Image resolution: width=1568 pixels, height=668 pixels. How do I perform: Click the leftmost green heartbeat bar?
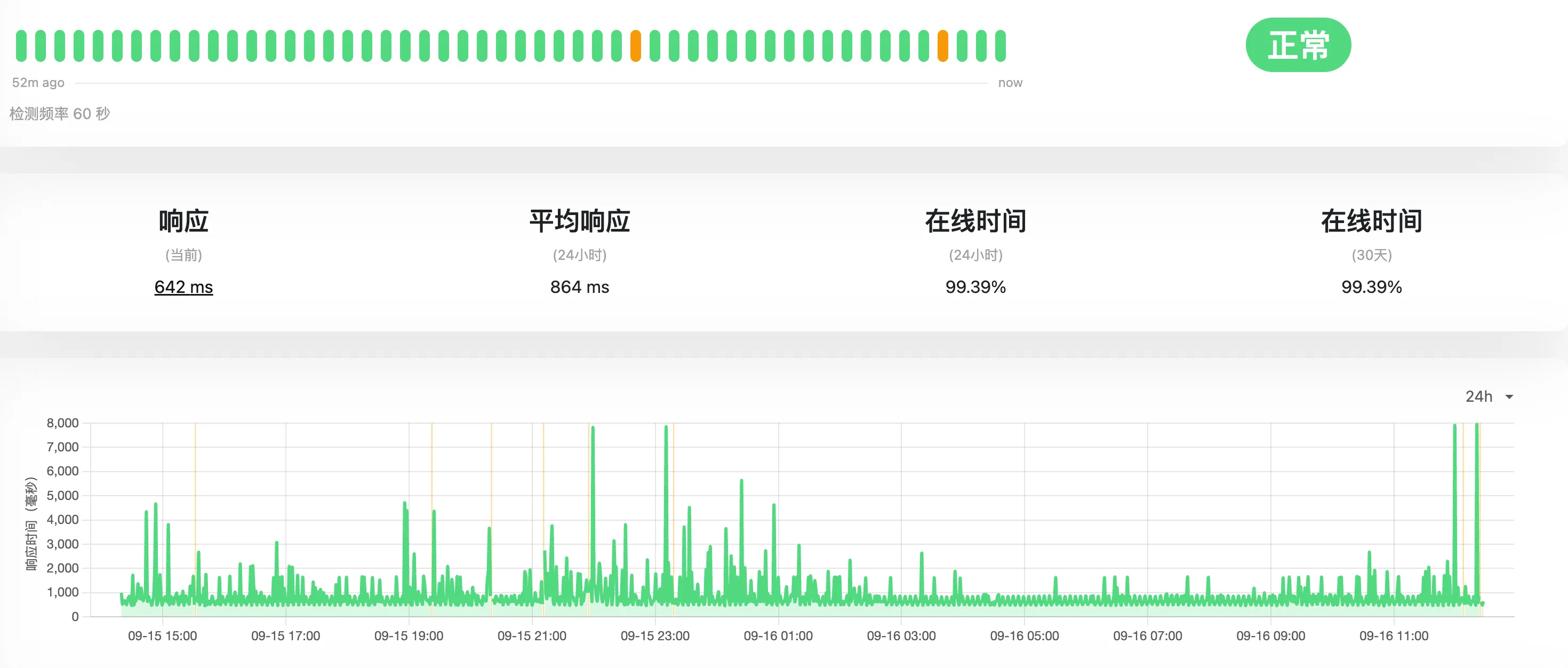(21, 46)
